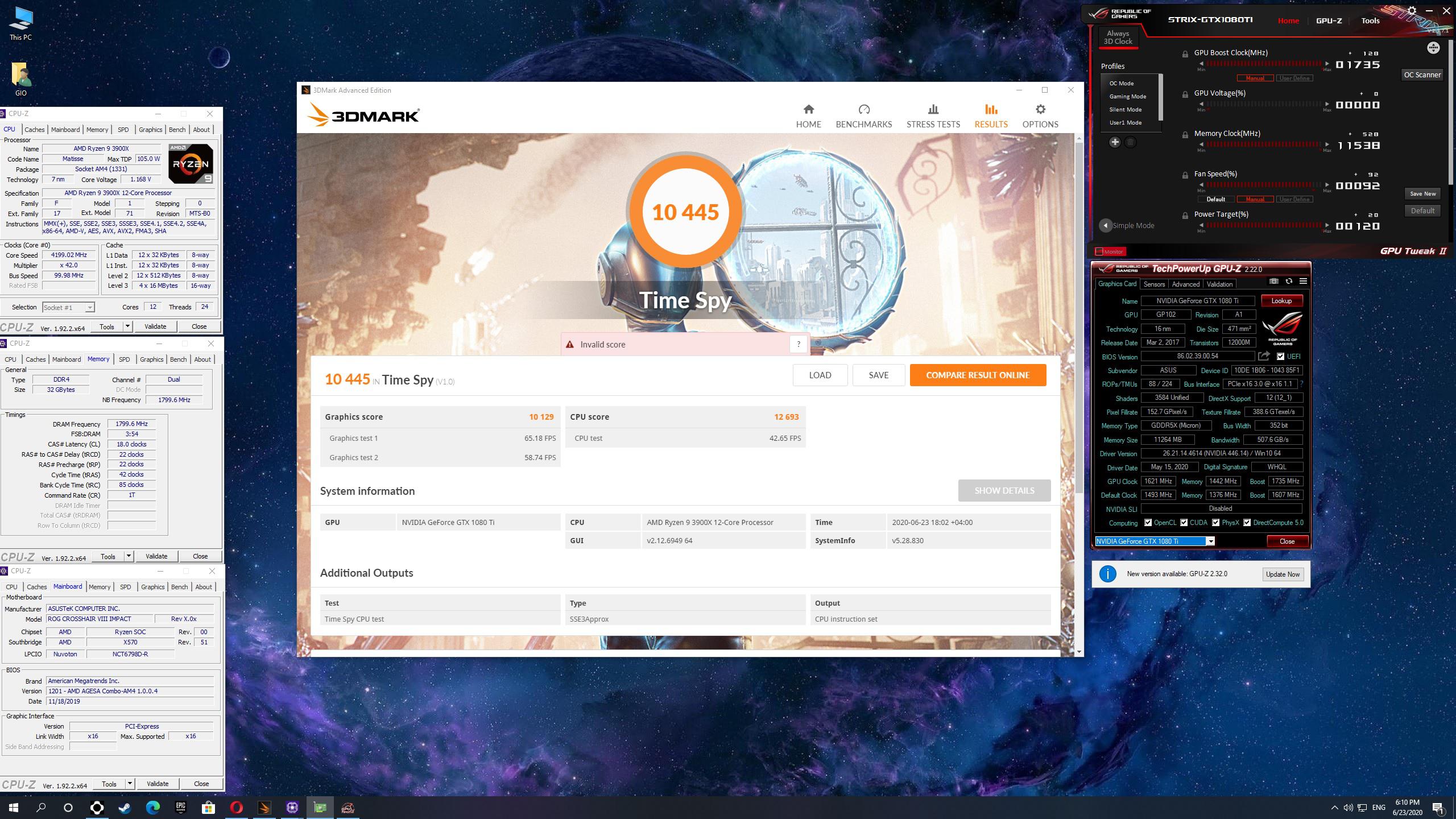The height and width of the screenshot is (819, 1456).
Task: Toggle DirectCompute 5.0 checkbox
Action: tap(1247, 523)
